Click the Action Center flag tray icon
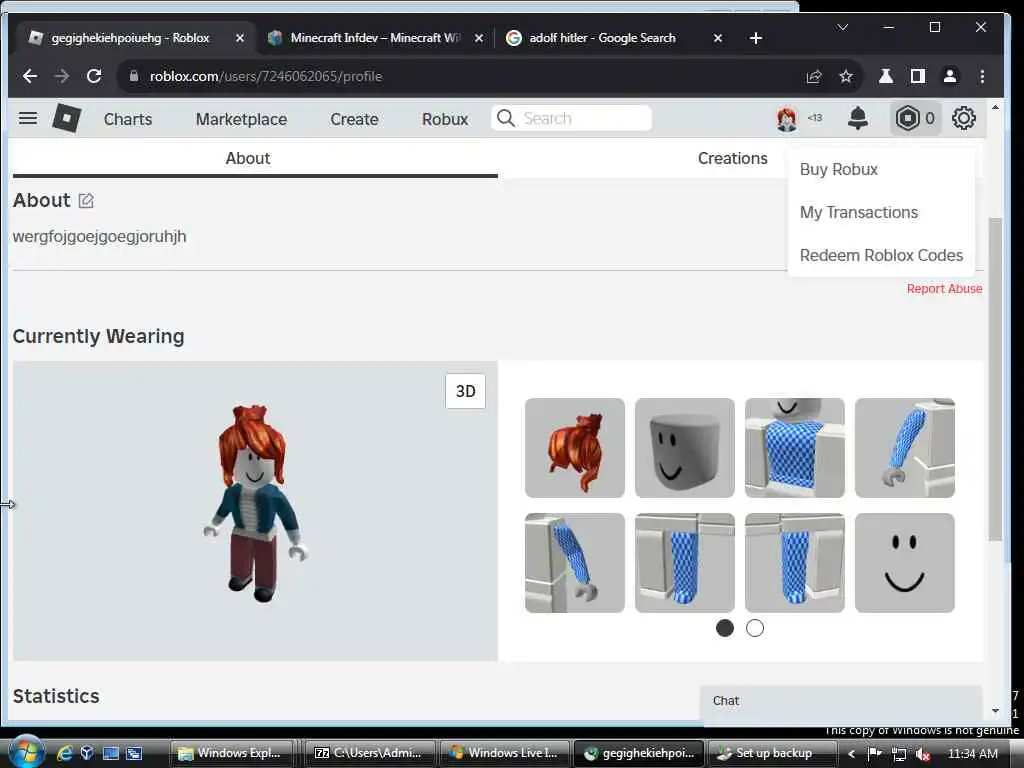The width and height of the screenshot is (1024, 768). pyautogui.click(x=875, y=754)
